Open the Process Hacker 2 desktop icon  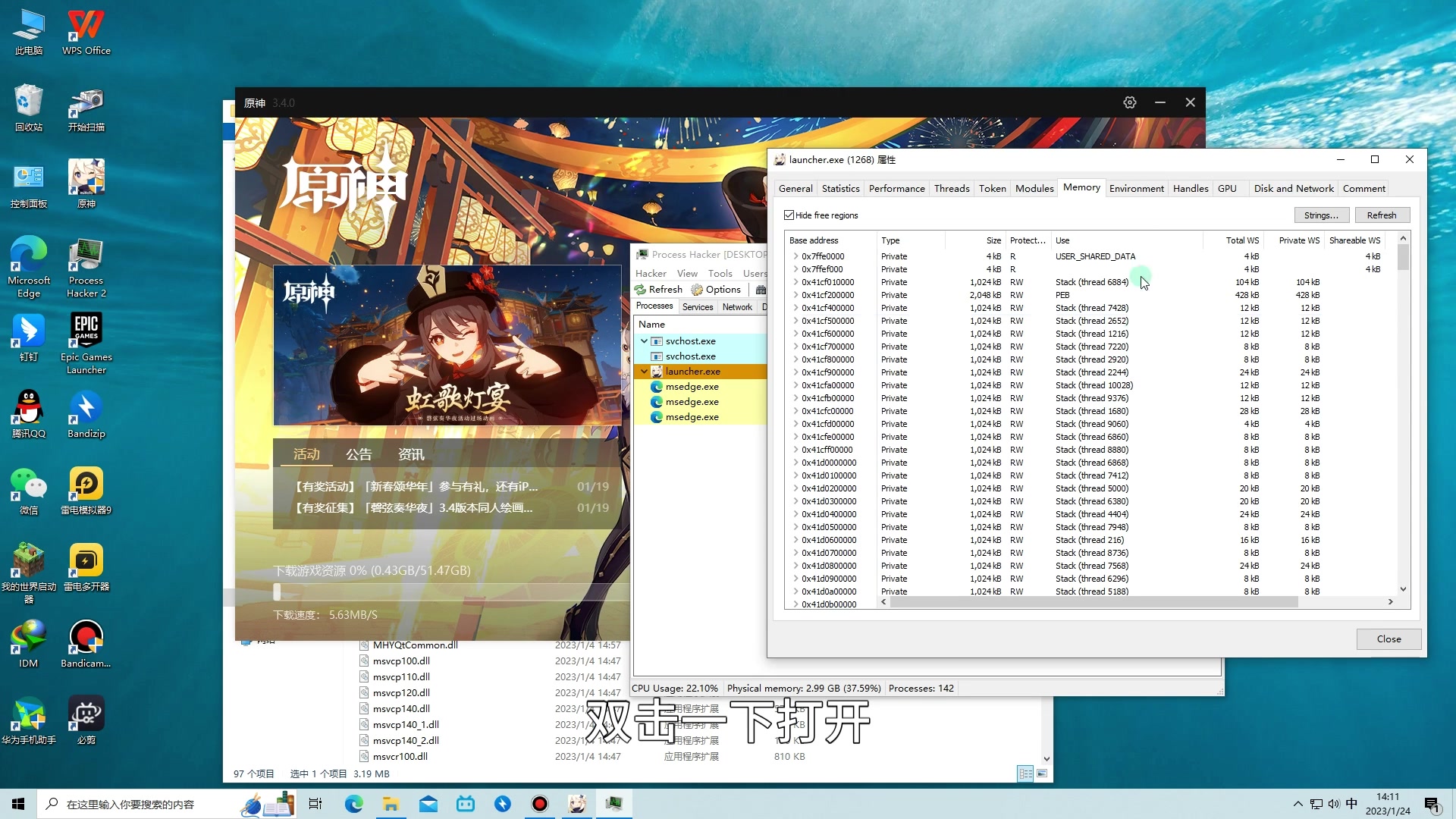click(x=86, y=267)
